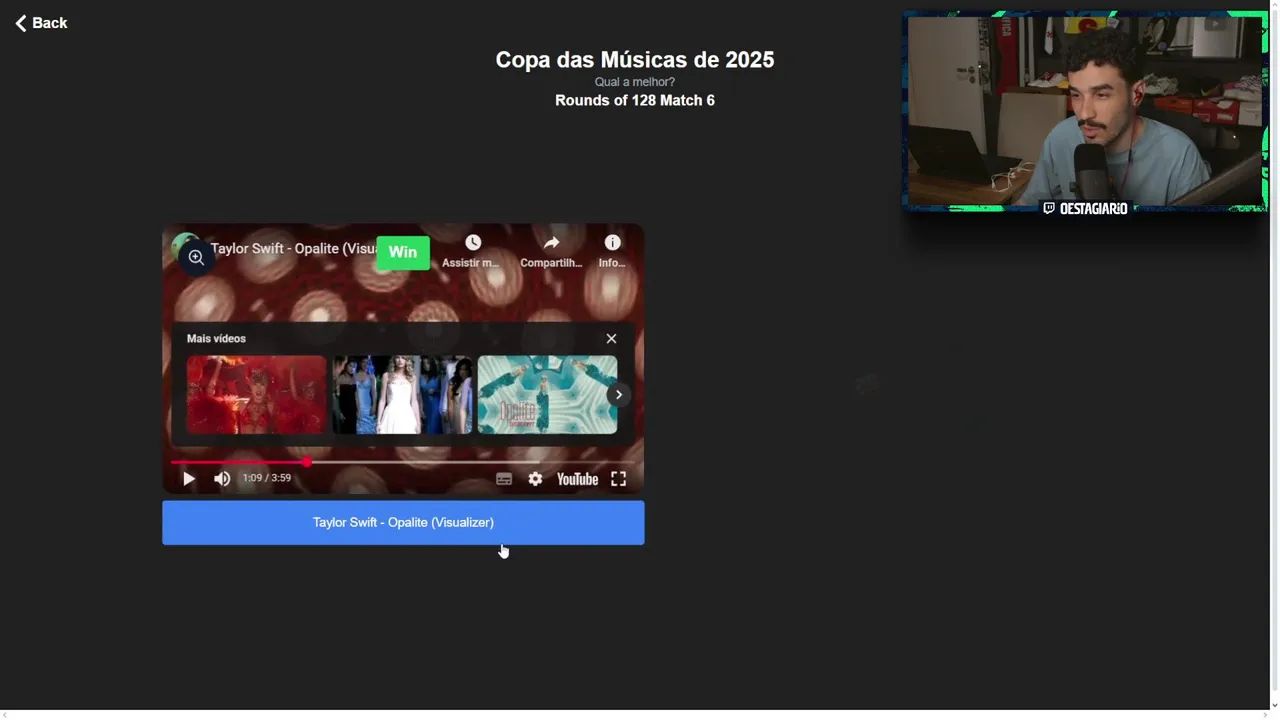Open the red concert video thumbnail

click(256, 394)
